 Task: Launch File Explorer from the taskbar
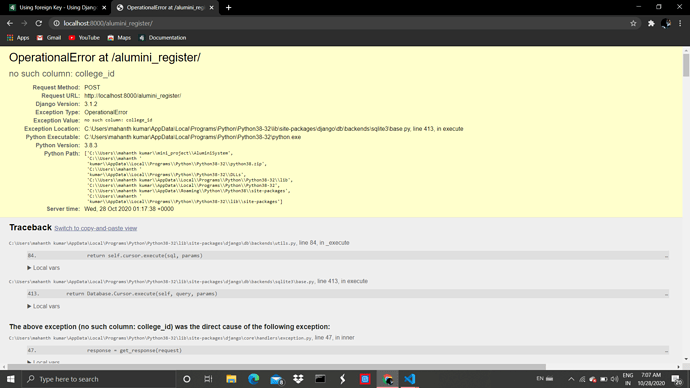coord(231,379)
